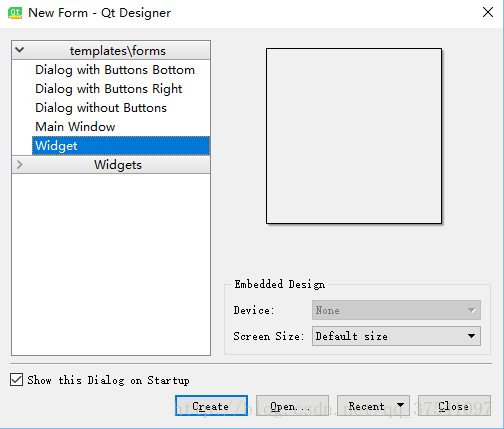Click the Embedded Design group label
This screenshot has width=504, height=429.
click(279, 284)
